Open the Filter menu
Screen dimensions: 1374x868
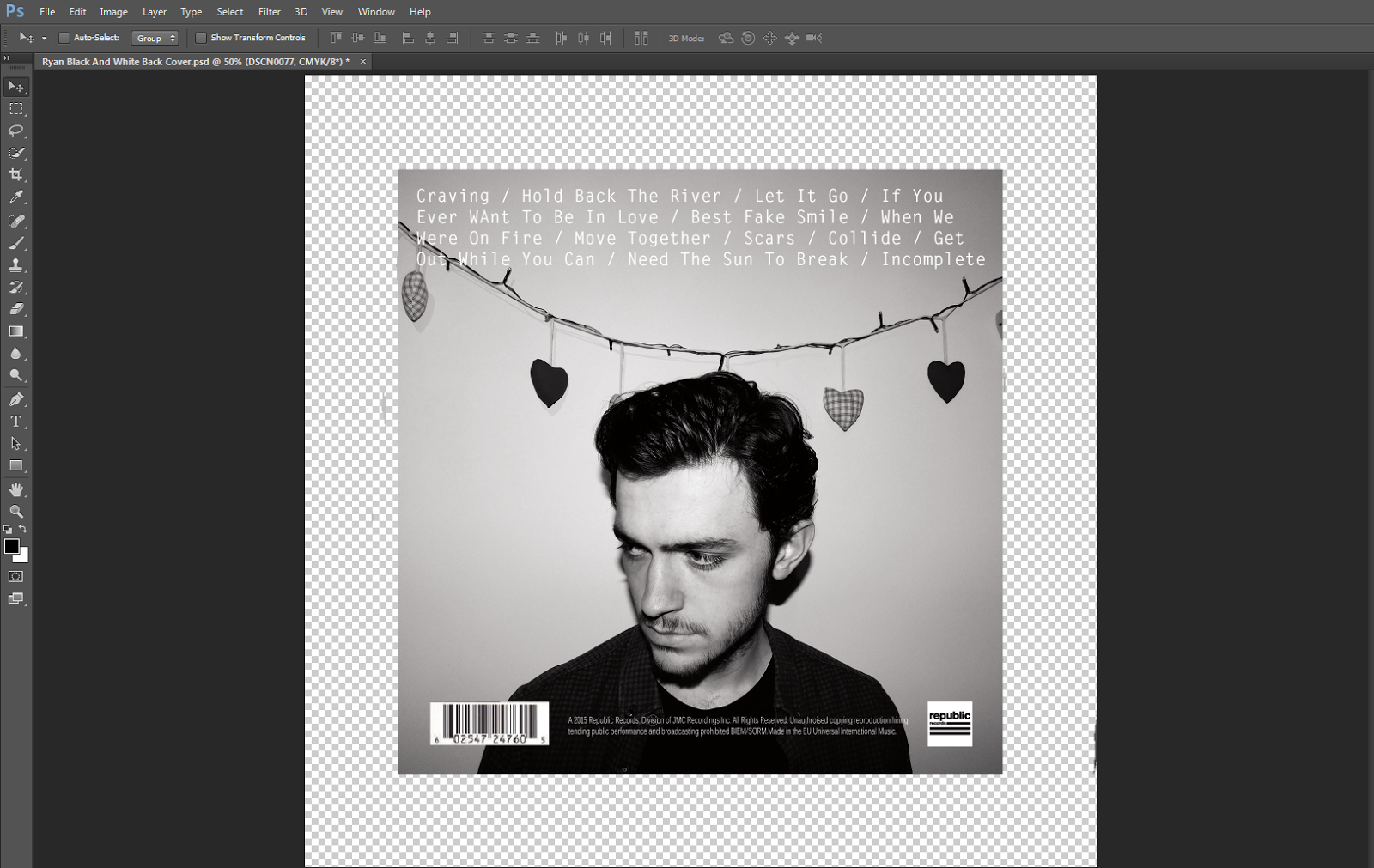click(x=270, y=11)
